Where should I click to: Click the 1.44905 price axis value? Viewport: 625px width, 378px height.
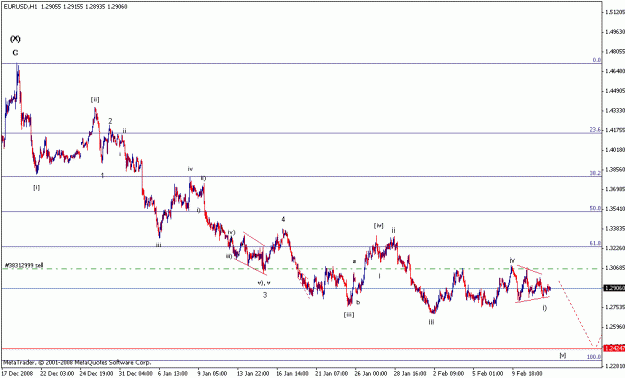click(615, 91)
